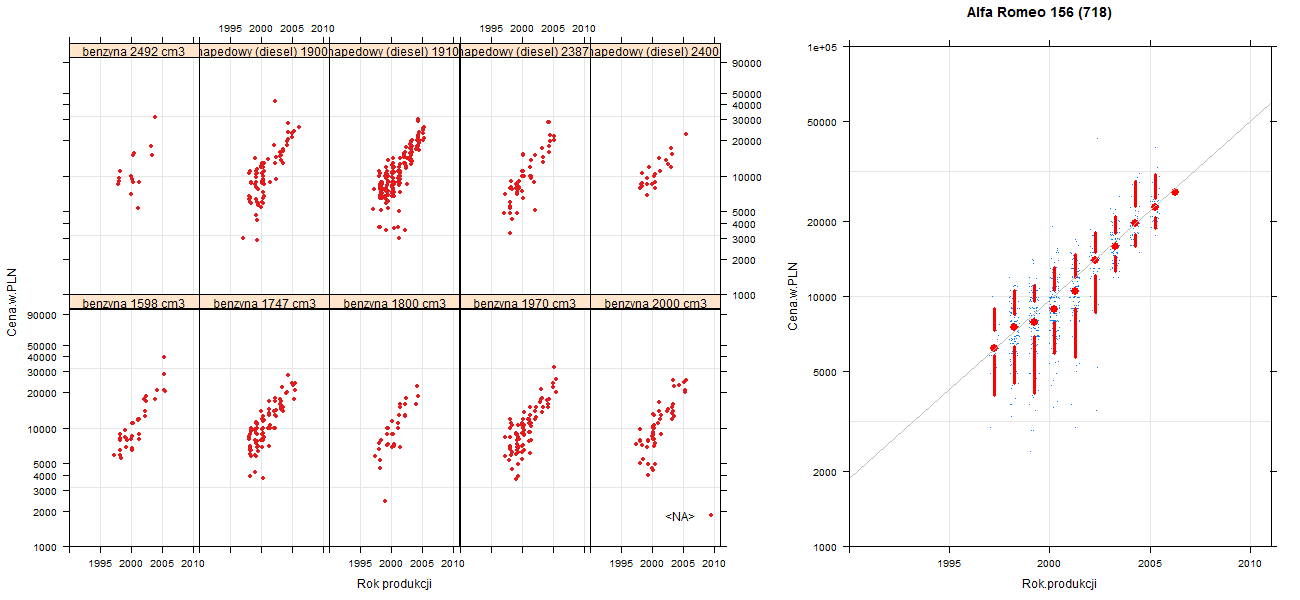The width and height of the screenshot is (1300, 600).
Task: Click the benzyna 1598 cm3 strip label
Action: click(134, 302)
